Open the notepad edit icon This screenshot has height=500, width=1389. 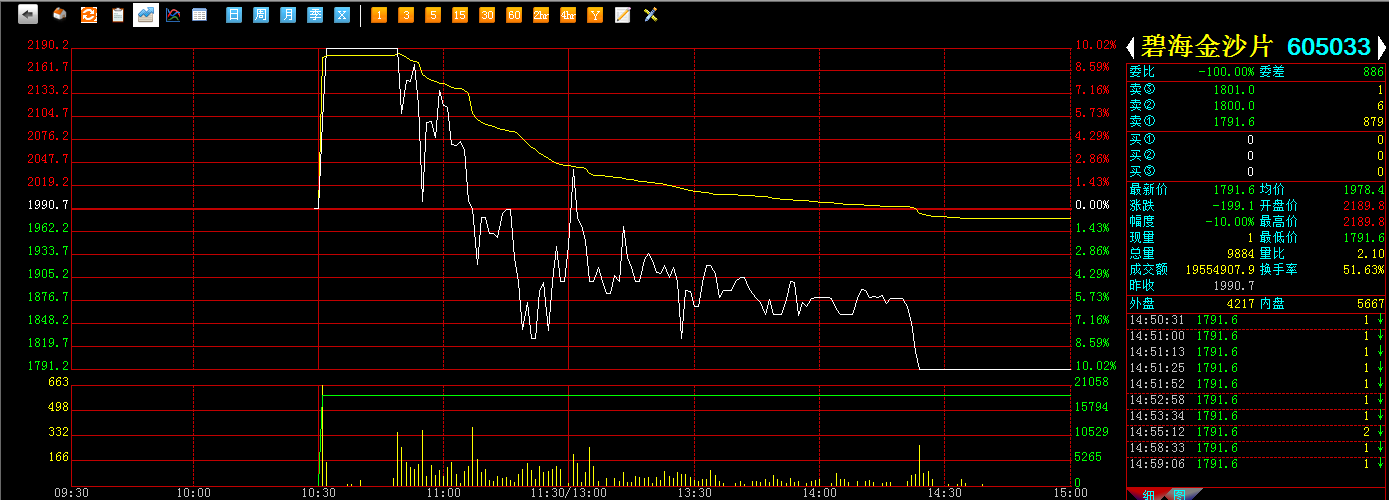(622, 15)
